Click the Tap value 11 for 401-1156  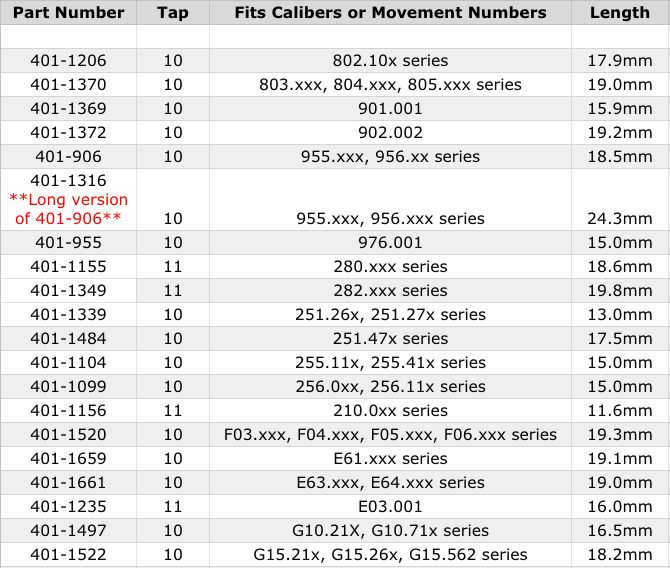[x=172, y=410]
